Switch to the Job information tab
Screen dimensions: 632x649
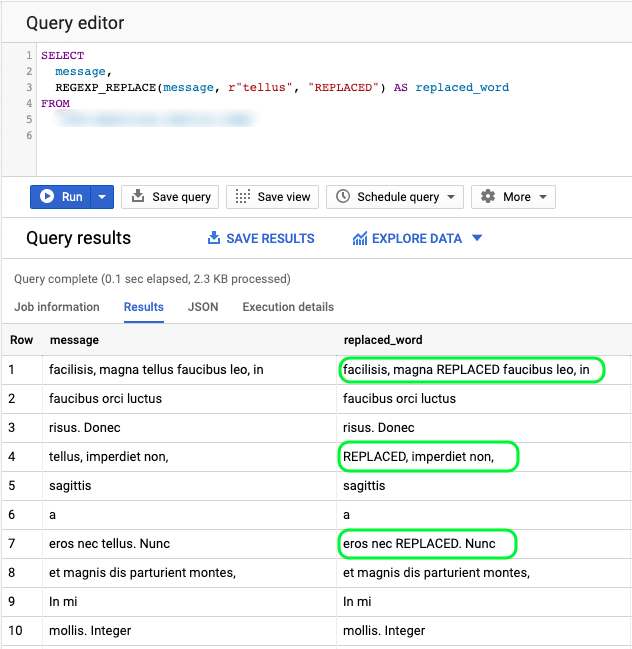pyautogui.click(x=57, y=307)
